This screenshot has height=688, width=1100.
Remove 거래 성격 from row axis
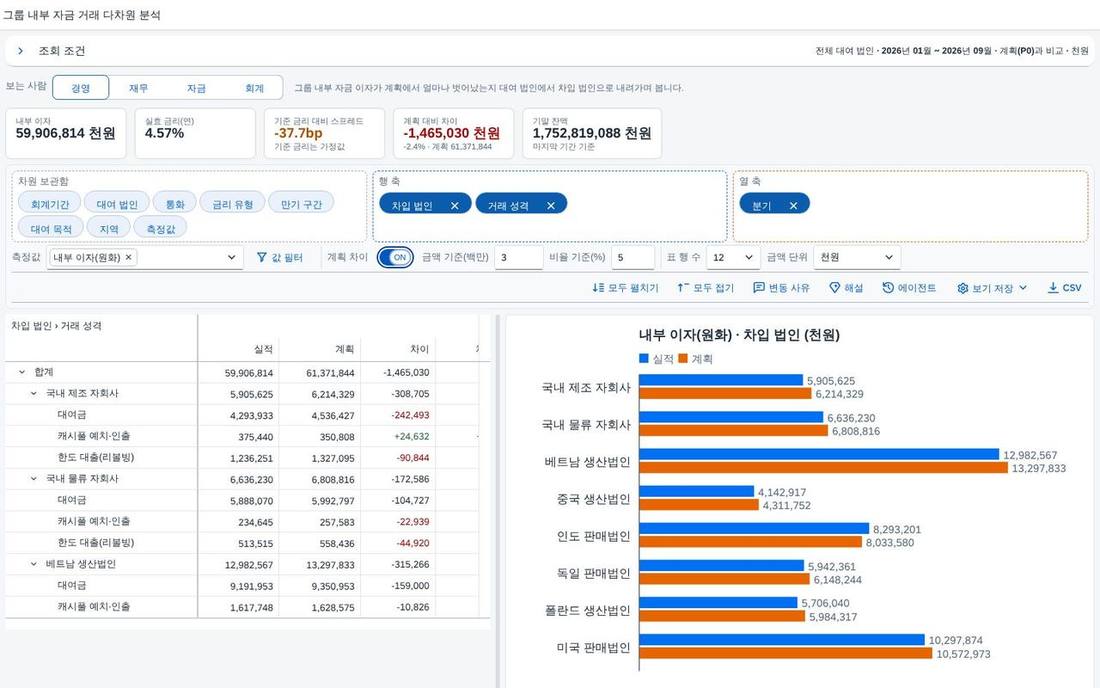[551, 205]
